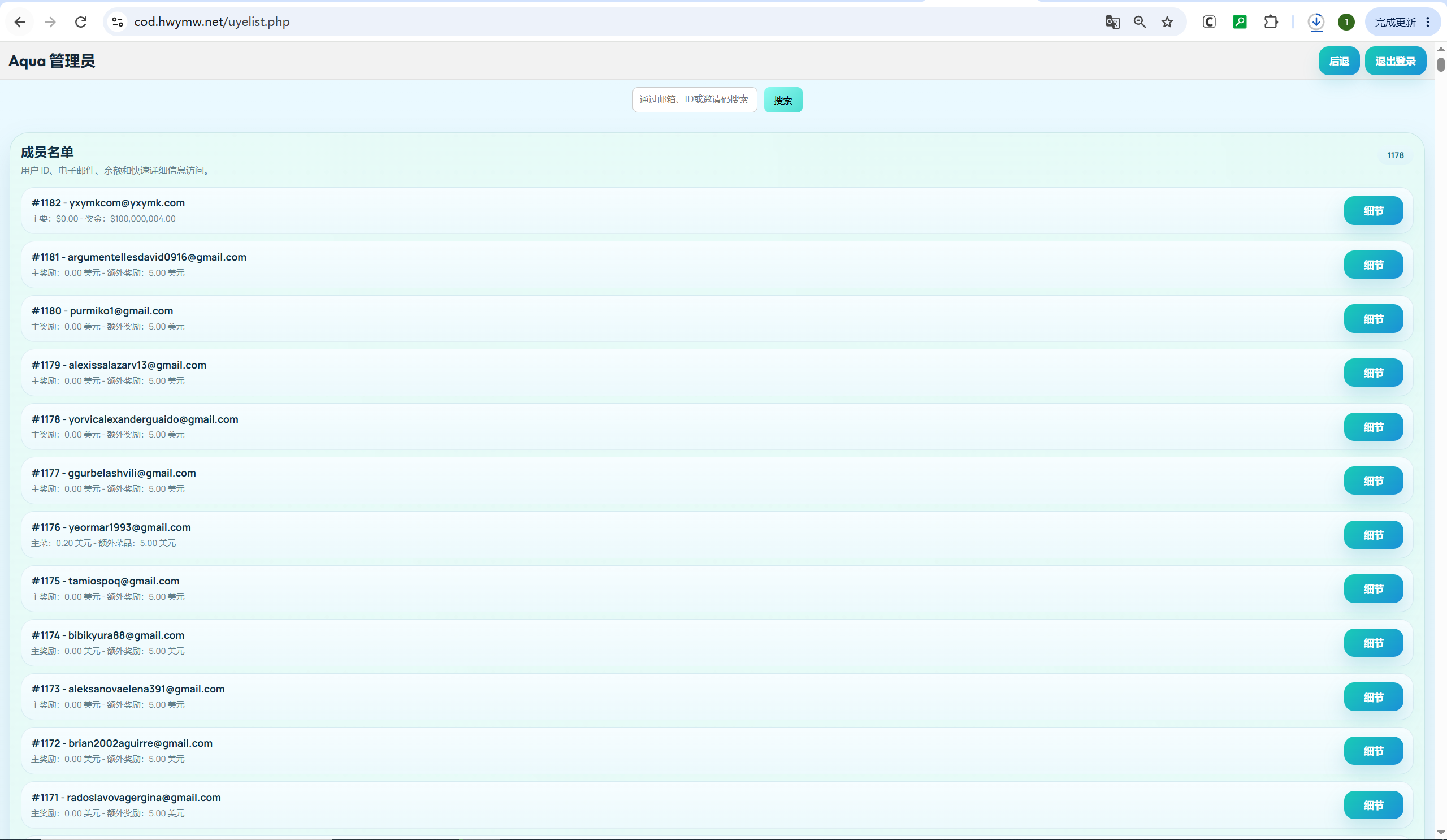The height and width of the screenshot is (840, 1447).
Task: Open 细节 for tamiospoq@gmail.com
Action: pyautogui.click(x=1374, y=589)
